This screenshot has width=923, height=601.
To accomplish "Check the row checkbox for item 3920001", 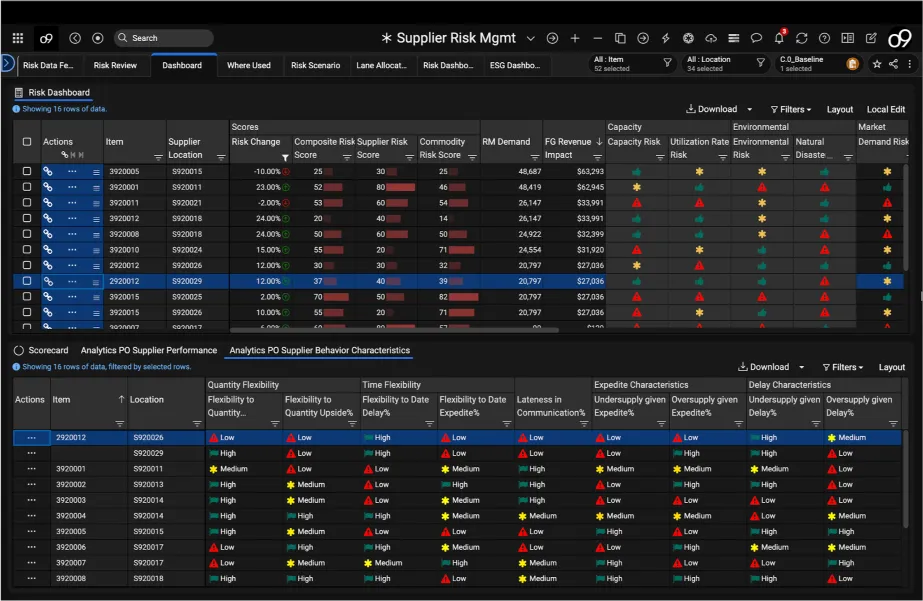I will 27,187.
